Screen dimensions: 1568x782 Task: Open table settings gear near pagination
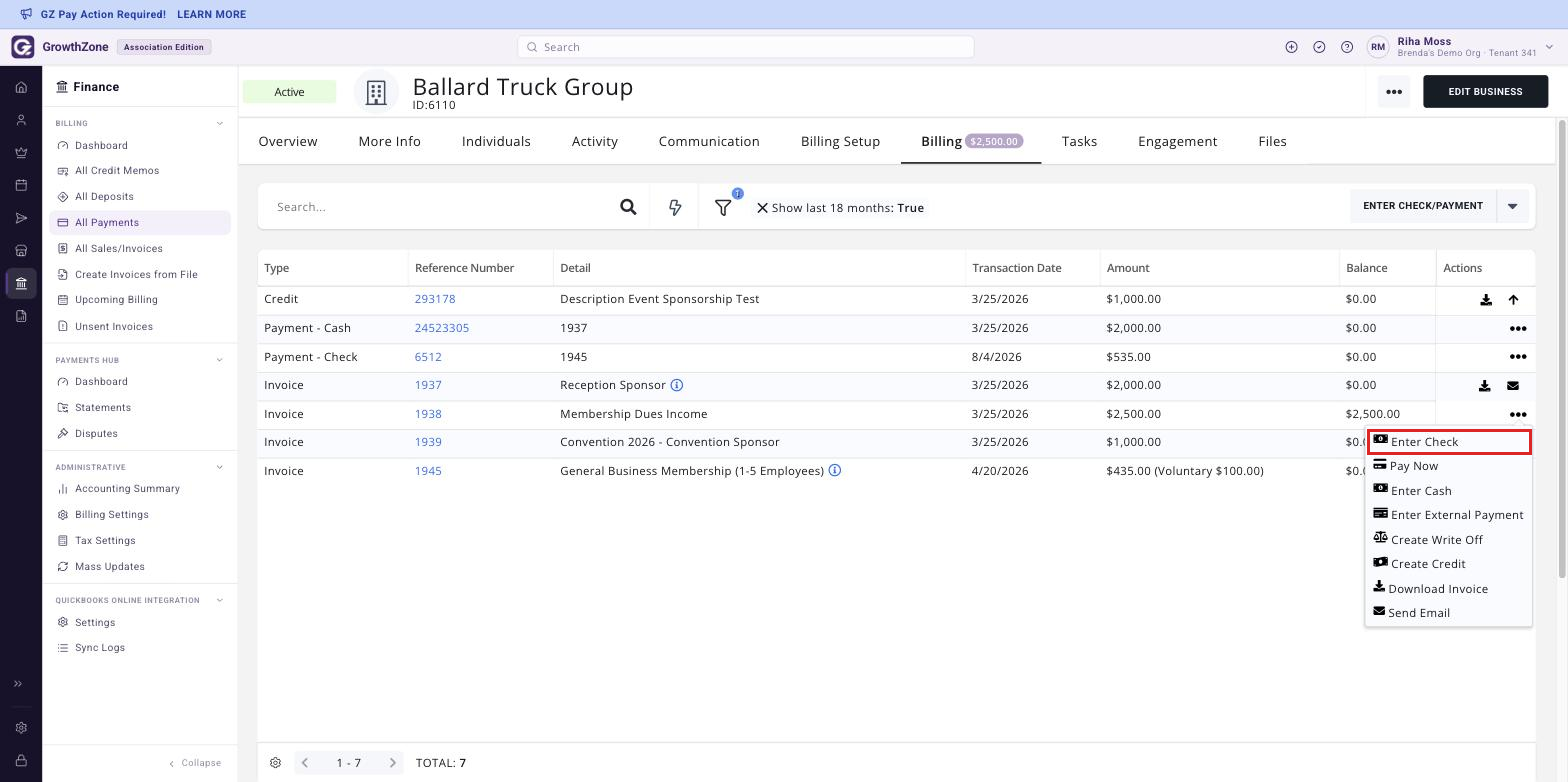[x=275, y=763]
